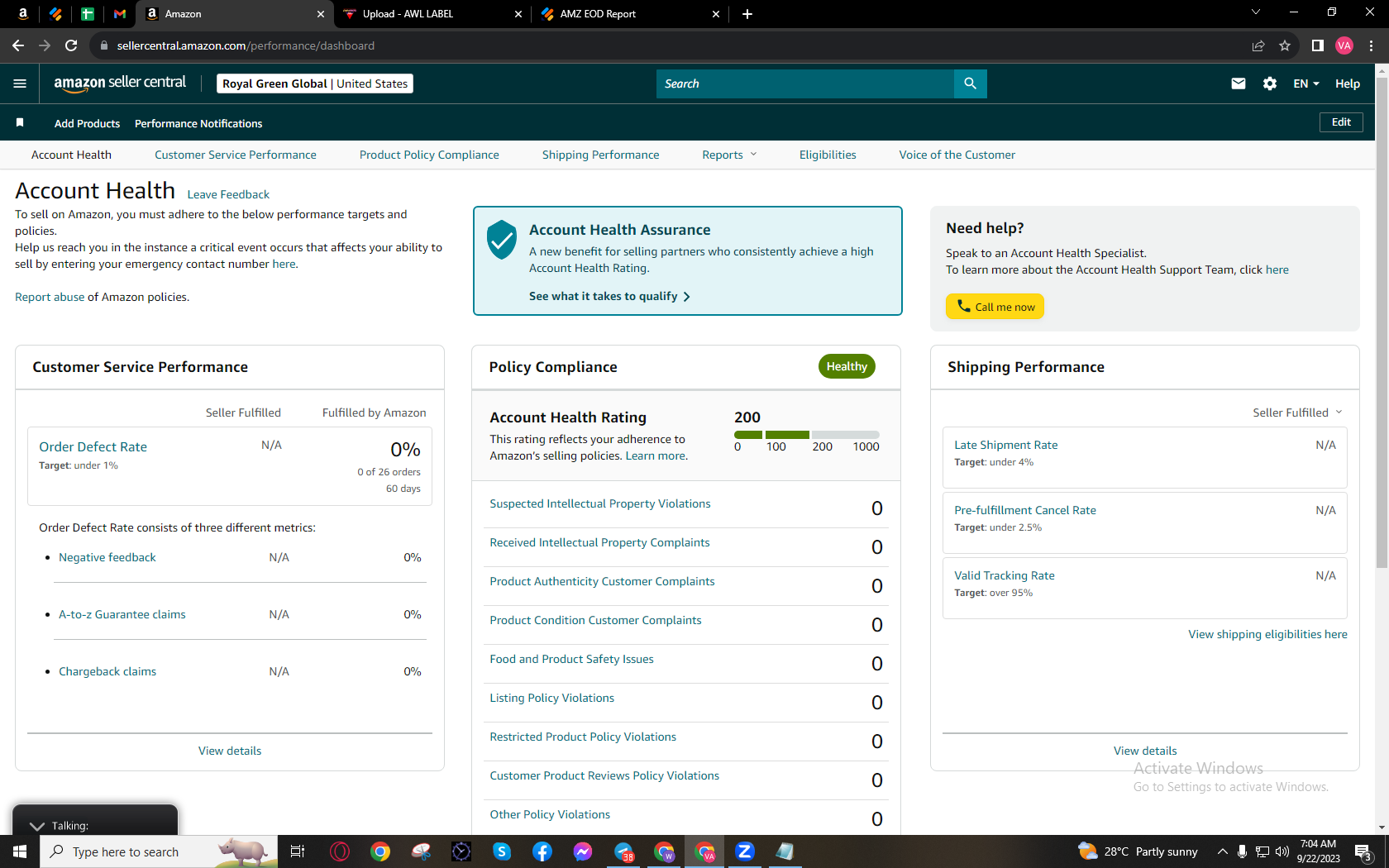Open Add Products bookmark link
Image resolution: width=1389 pixels, height=868 pixels.
click(x=87, y=123)
